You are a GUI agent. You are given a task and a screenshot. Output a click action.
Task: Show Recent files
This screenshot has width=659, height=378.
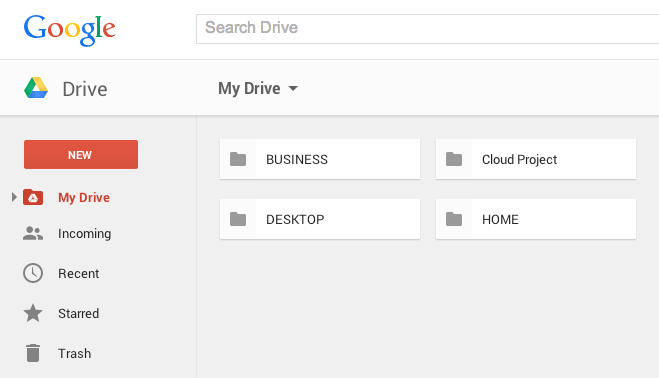point(79,274)
